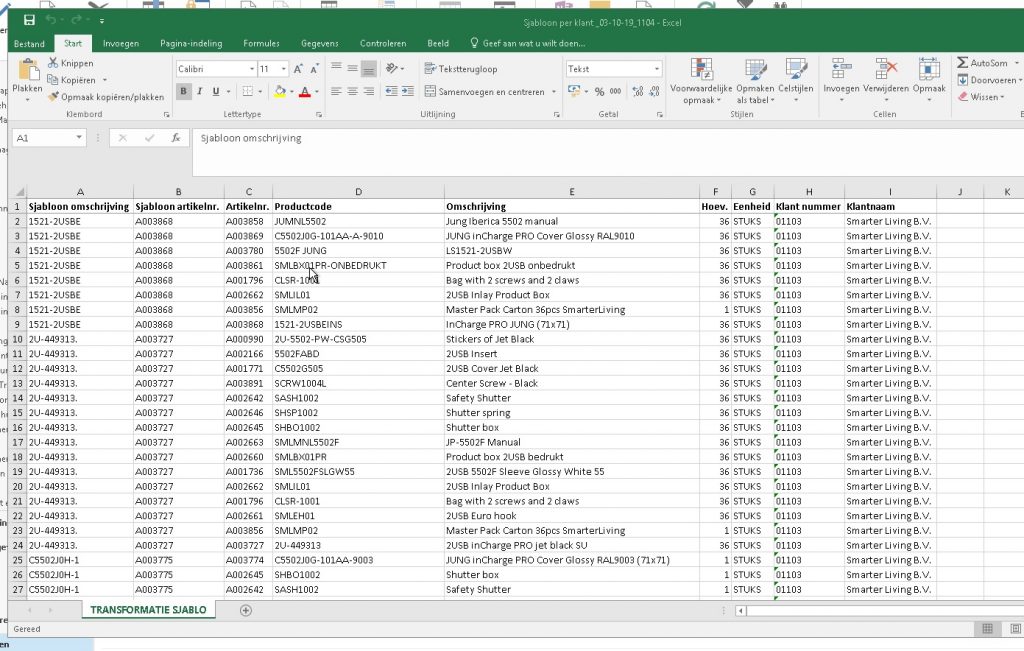
Task: Expand the Tekst number format dropdown
Action: tap(656, 69)
